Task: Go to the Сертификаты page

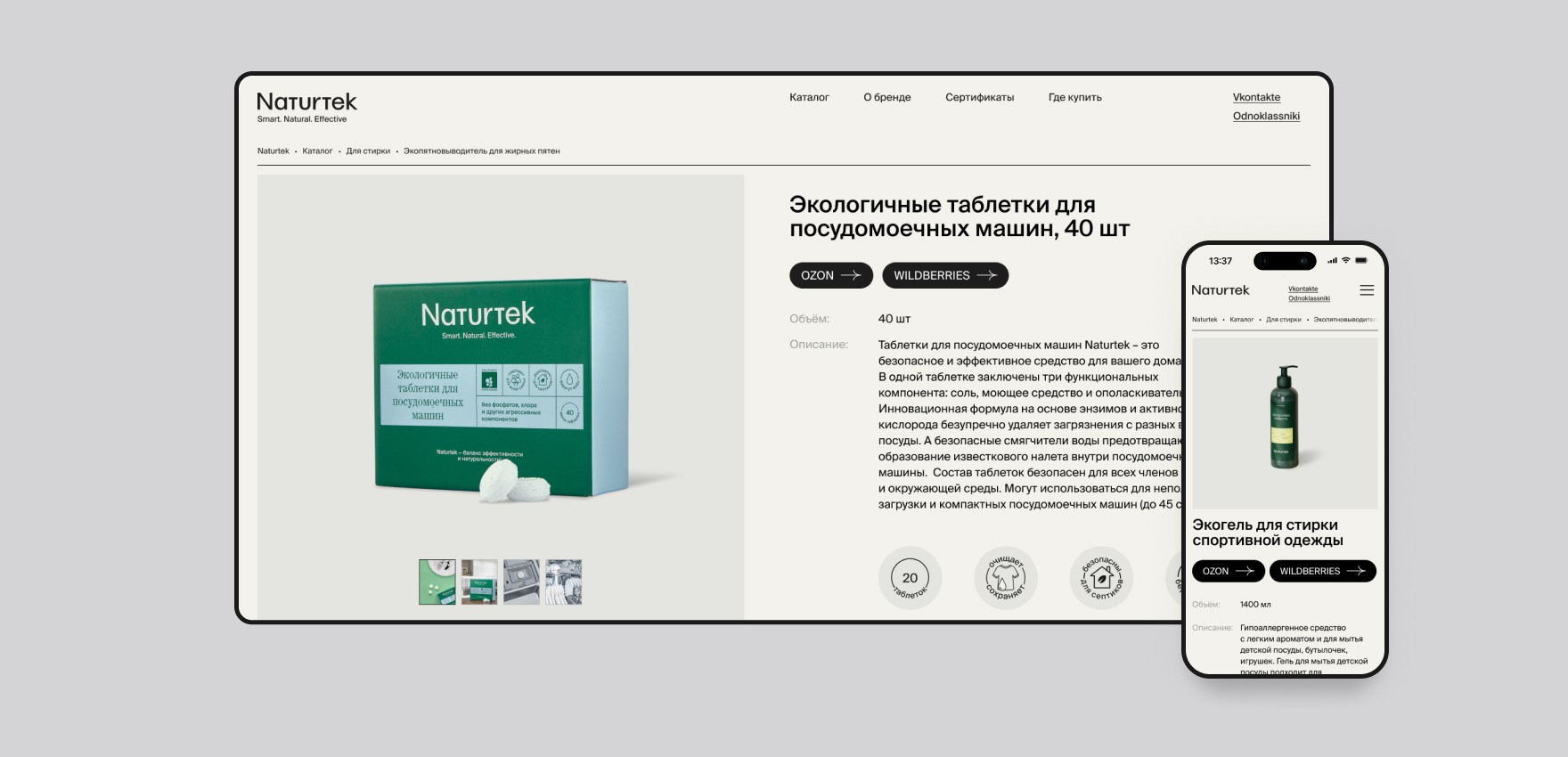Action: pos(980,97)
